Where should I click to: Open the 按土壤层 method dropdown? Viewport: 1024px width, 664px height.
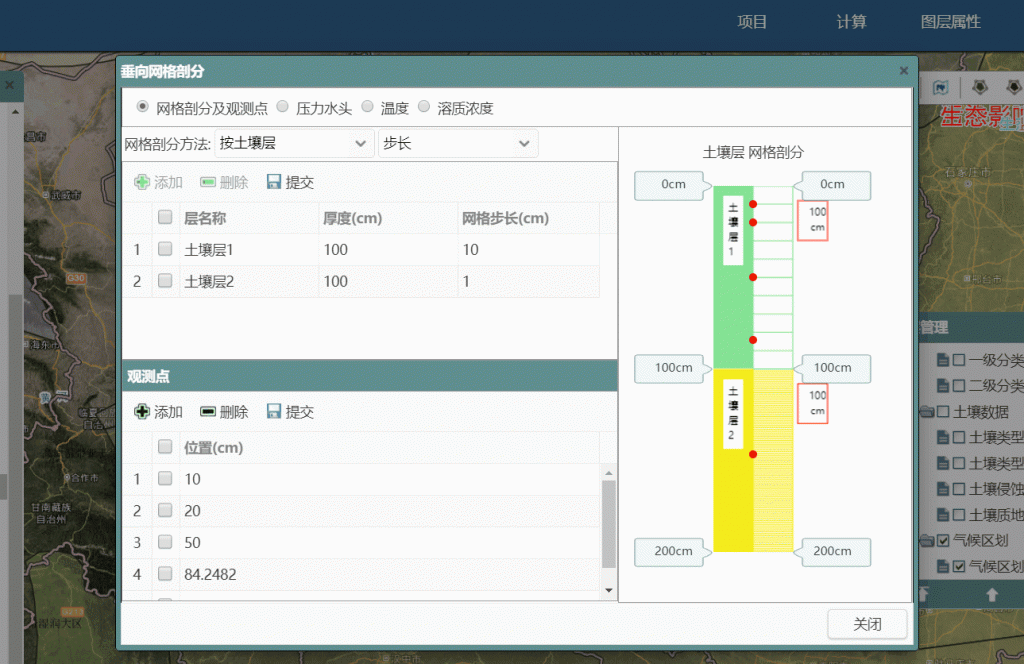point(295,144)
